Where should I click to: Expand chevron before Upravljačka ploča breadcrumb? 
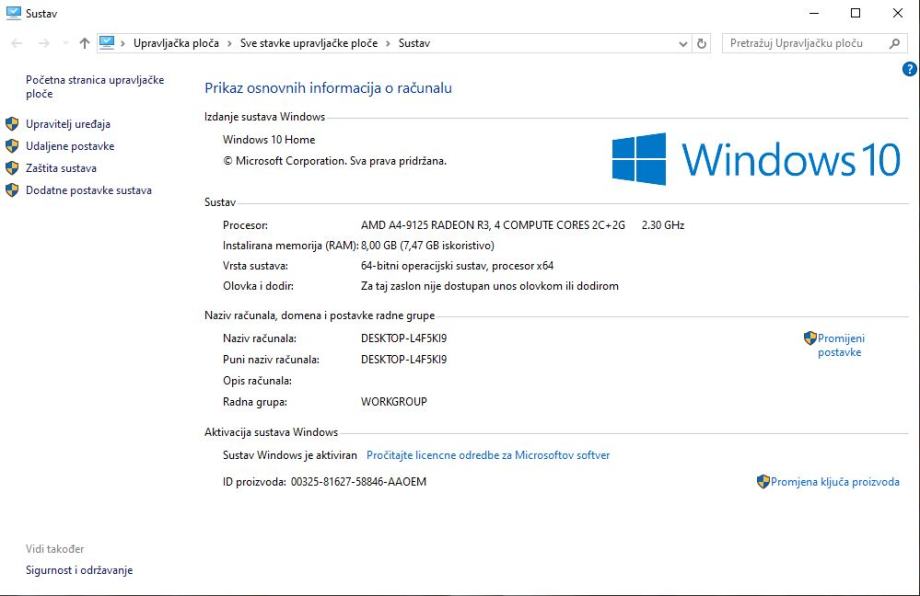[123, 43]
